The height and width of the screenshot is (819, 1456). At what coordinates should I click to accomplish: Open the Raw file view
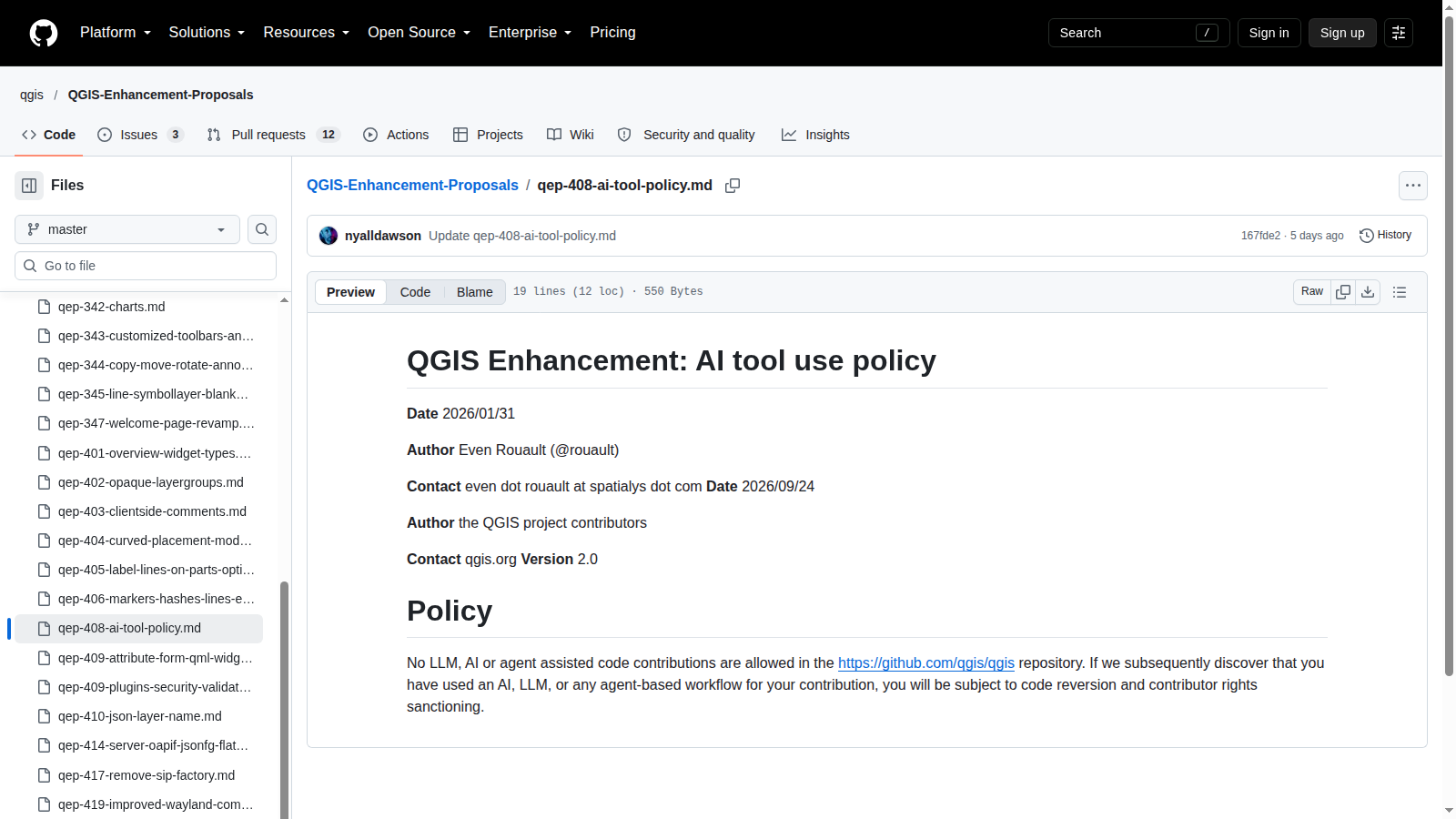(x=1312, y=292)
